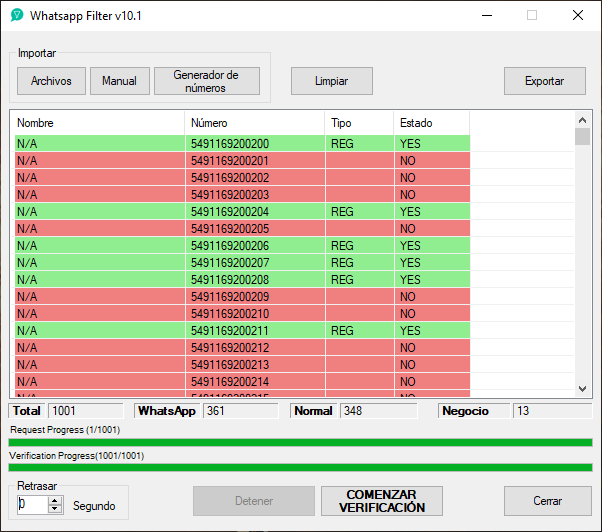This screenshot has height=532, width=602.
Task: Select the WhatsApp count field 361
Action: coord(240,411)
